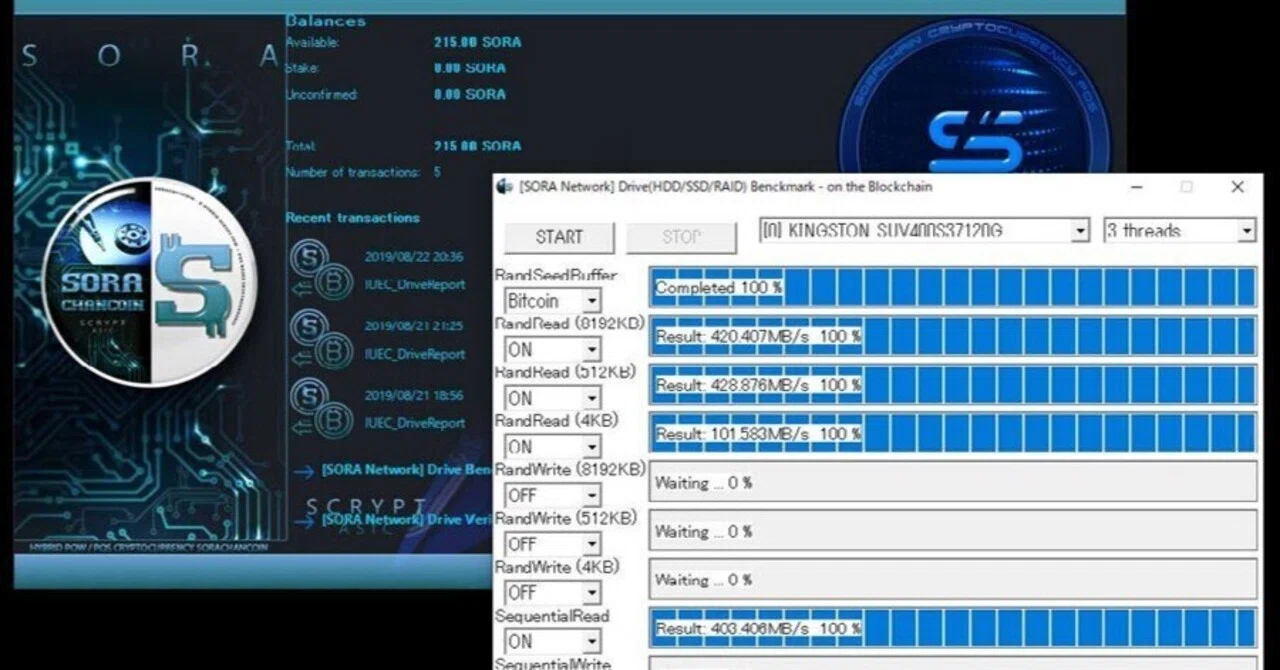Image resolution: width=1280 pixels, height=670 pixels.
Task: Open the [SORA Network] Drive Verification link
Action: tap(406, 520)
